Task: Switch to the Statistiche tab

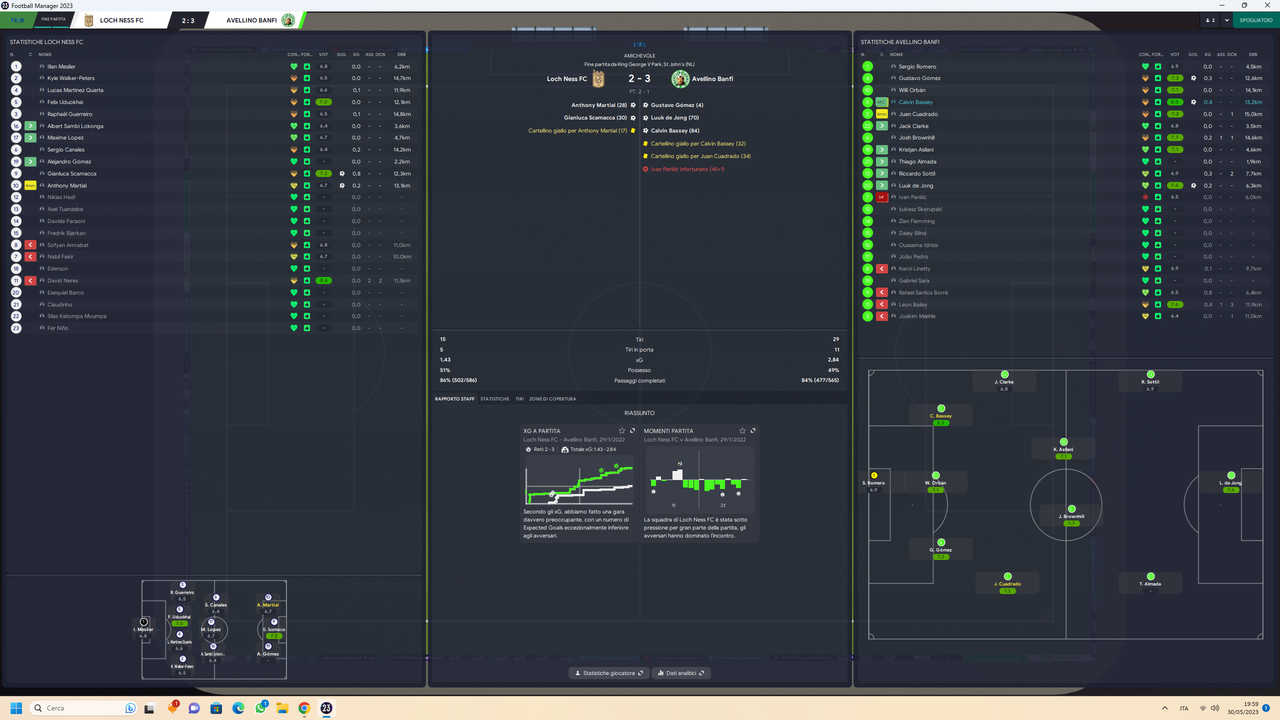Action: 495,399
